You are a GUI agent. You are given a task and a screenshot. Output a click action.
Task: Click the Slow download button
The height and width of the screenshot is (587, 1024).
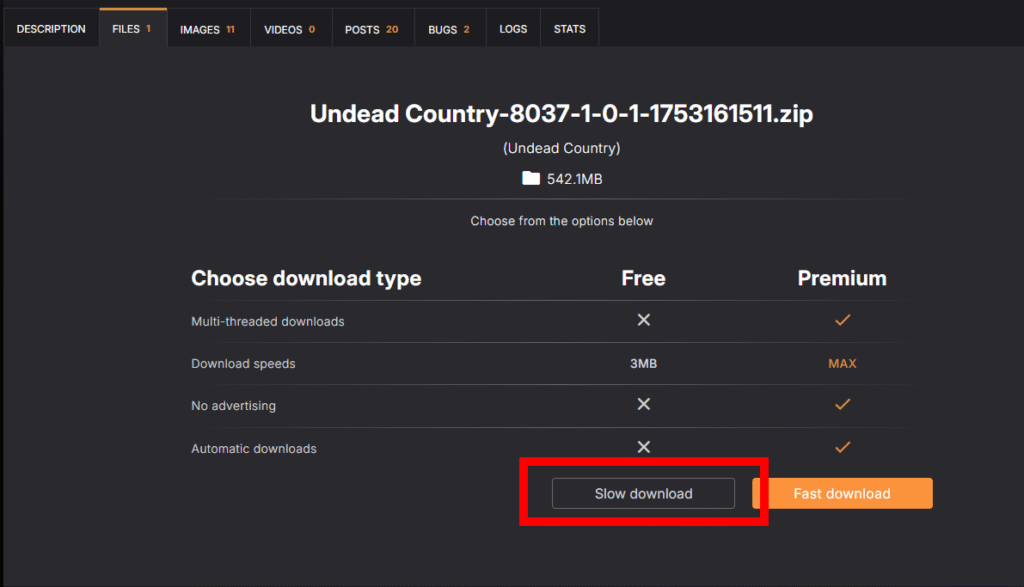click(643, 494)
